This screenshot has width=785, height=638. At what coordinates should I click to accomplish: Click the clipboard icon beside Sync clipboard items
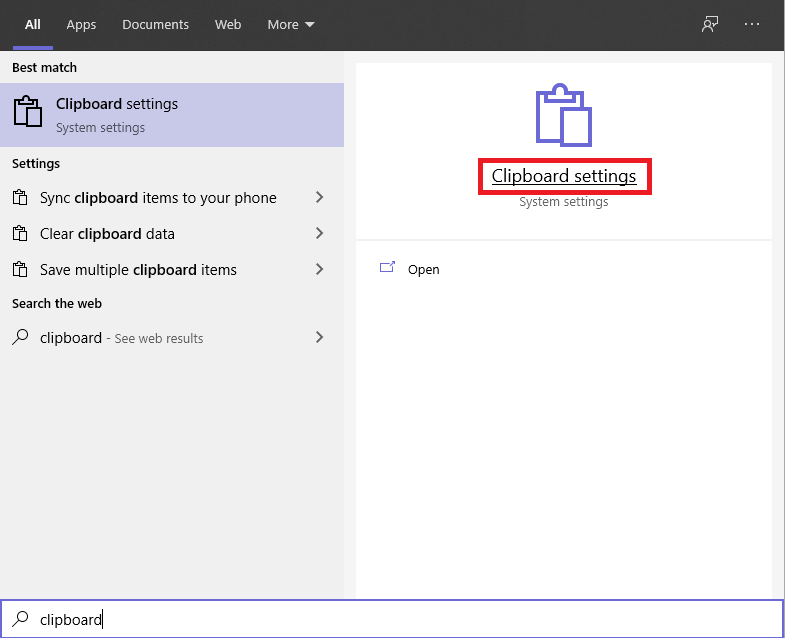(20, 197)
